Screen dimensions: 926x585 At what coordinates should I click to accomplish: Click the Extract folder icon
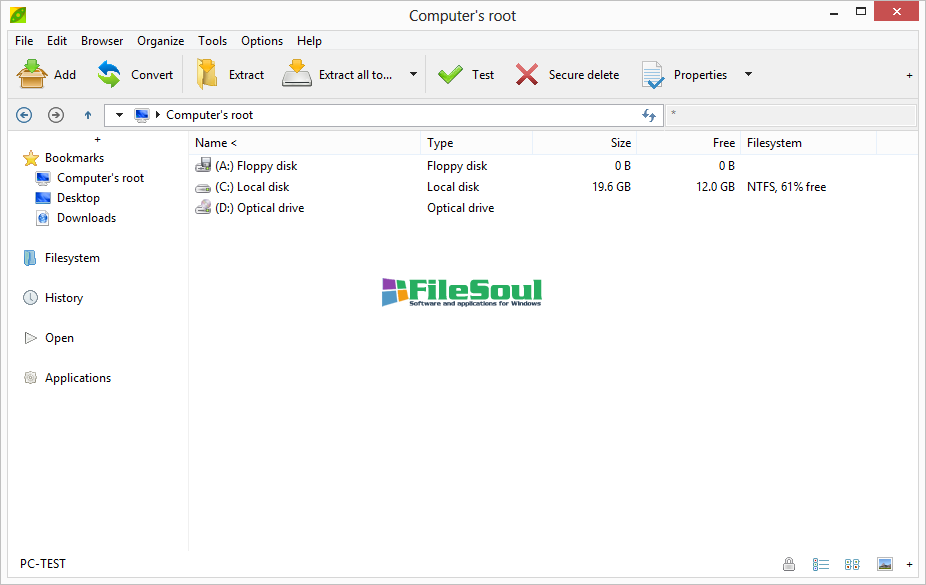tap(207, 74)
